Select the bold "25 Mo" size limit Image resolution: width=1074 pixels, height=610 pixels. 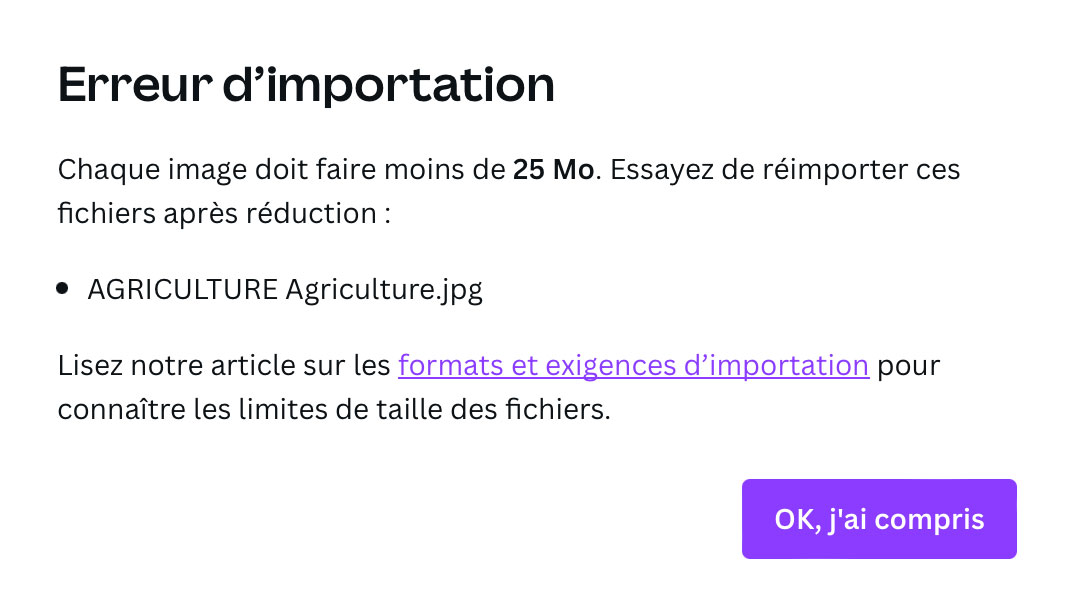[553, 169]
